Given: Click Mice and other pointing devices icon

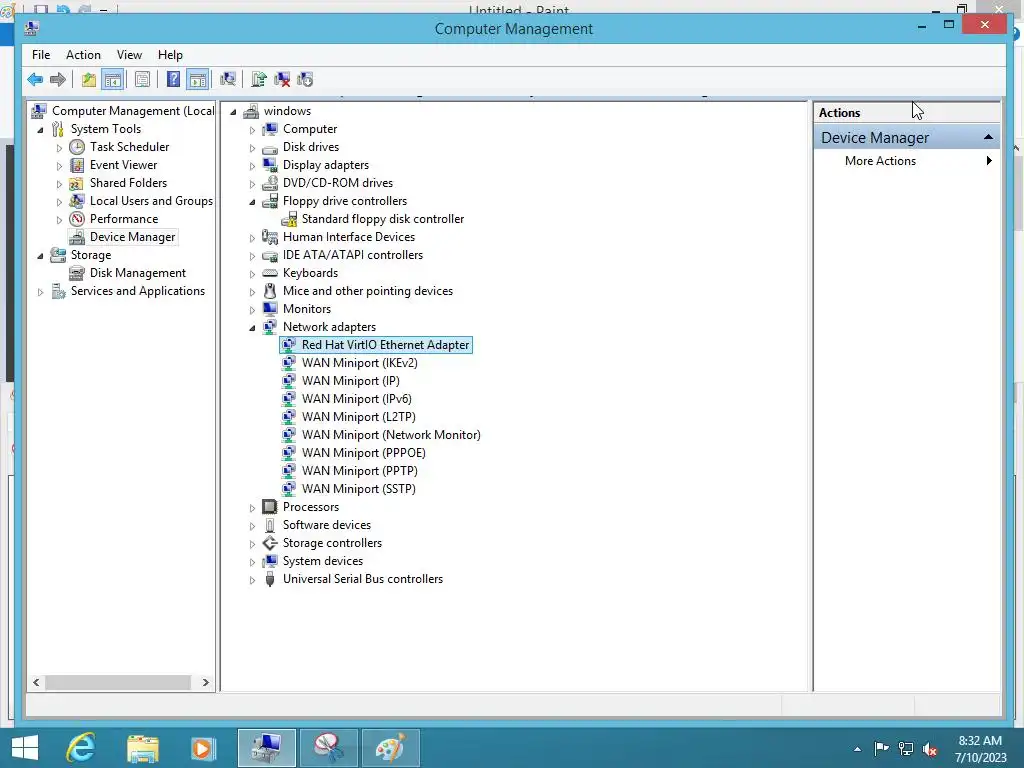Looking at the screenshot, I should 270,291.
